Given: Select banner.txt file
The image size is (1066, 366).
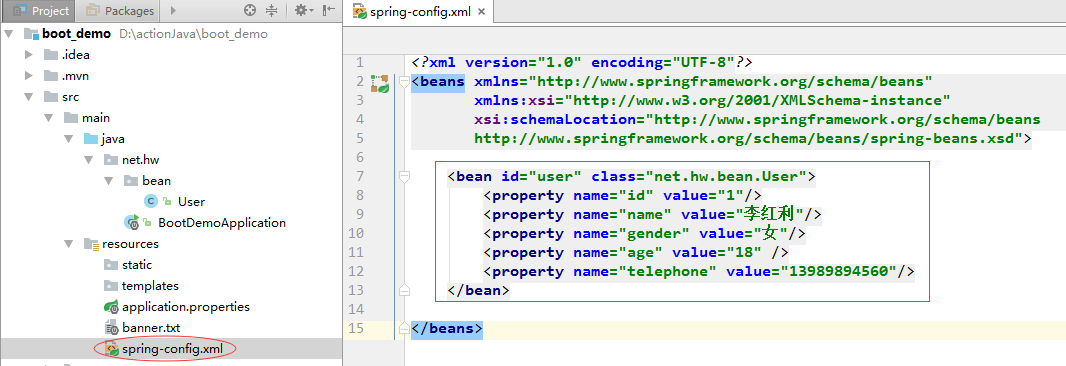Looking at the screenshot, I should 151,328.
